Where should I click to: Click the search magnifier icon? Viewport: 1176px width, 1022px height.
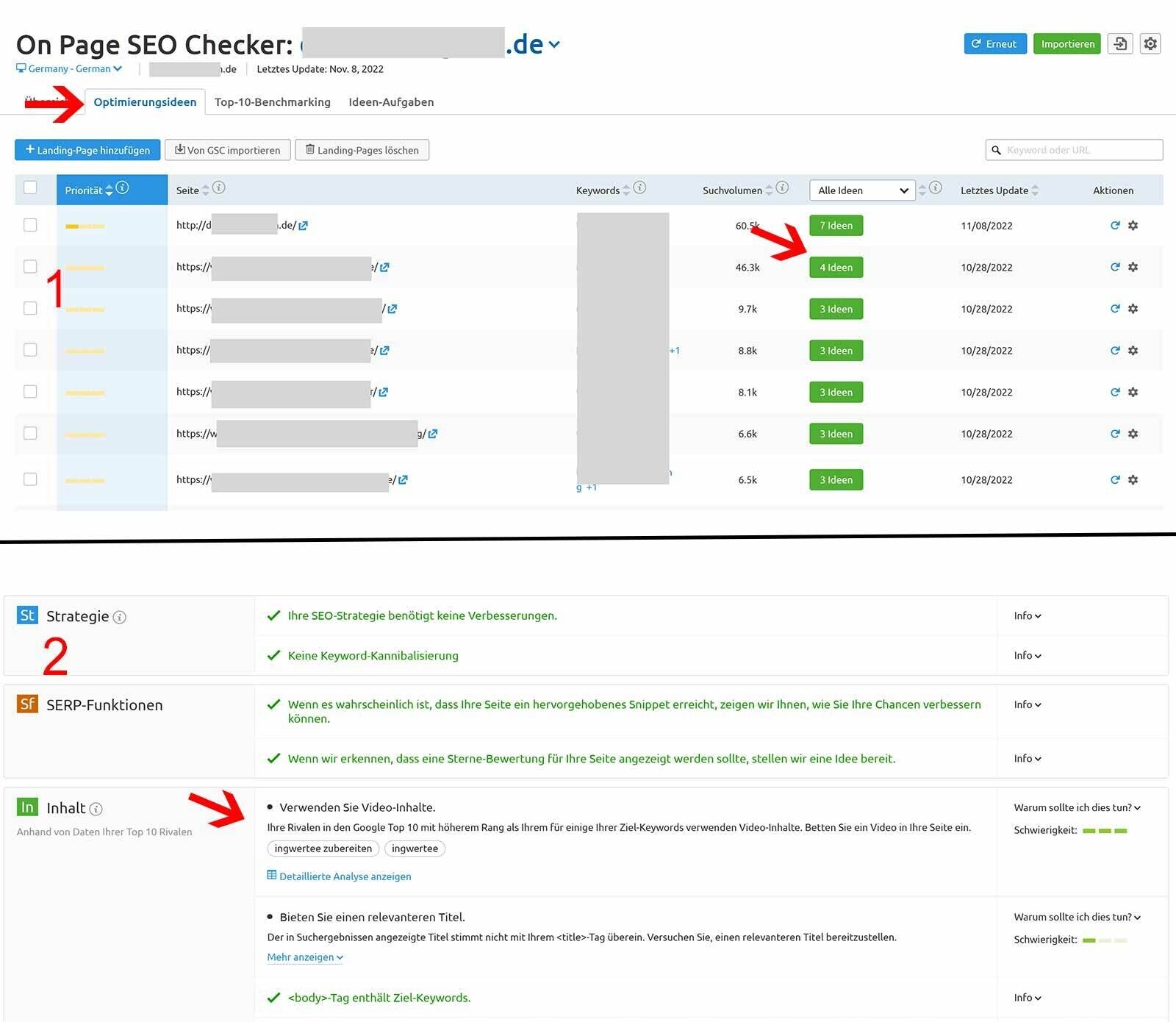(996, 150)
